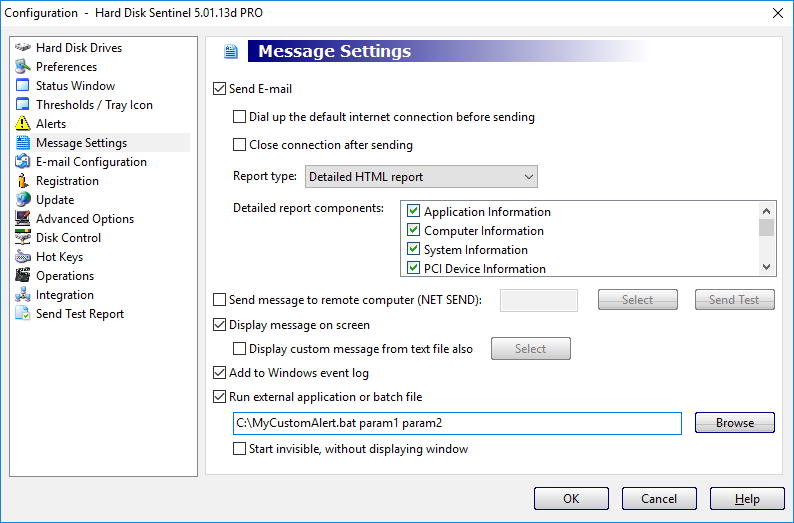Enable Send message to remote computer
This screenshot has width=794, height=523.
click(x=219, y=300)
